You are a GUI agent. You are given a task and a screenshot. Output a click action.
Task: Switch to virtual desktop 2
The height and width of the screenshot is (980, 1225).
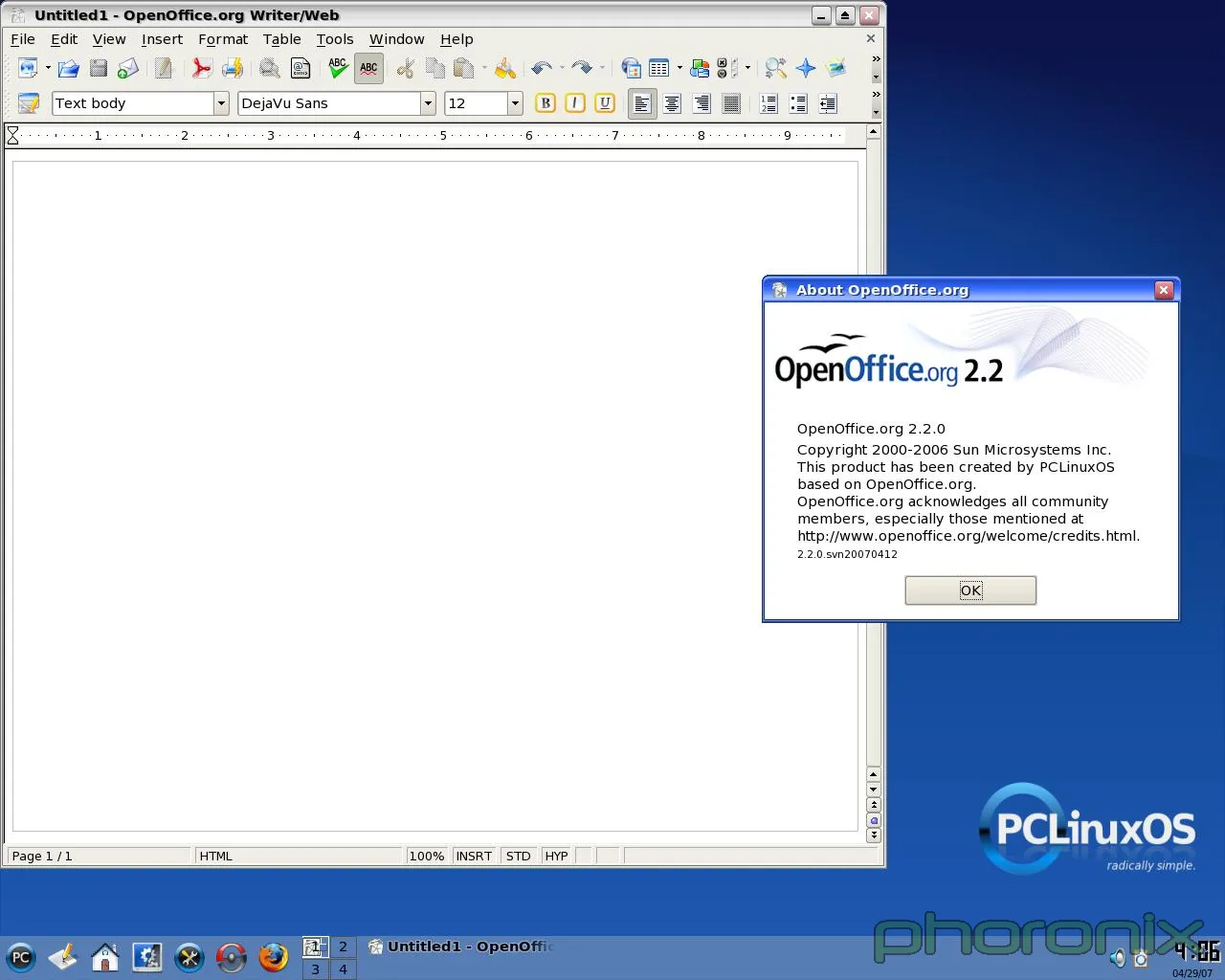click(x=344, y=947)
